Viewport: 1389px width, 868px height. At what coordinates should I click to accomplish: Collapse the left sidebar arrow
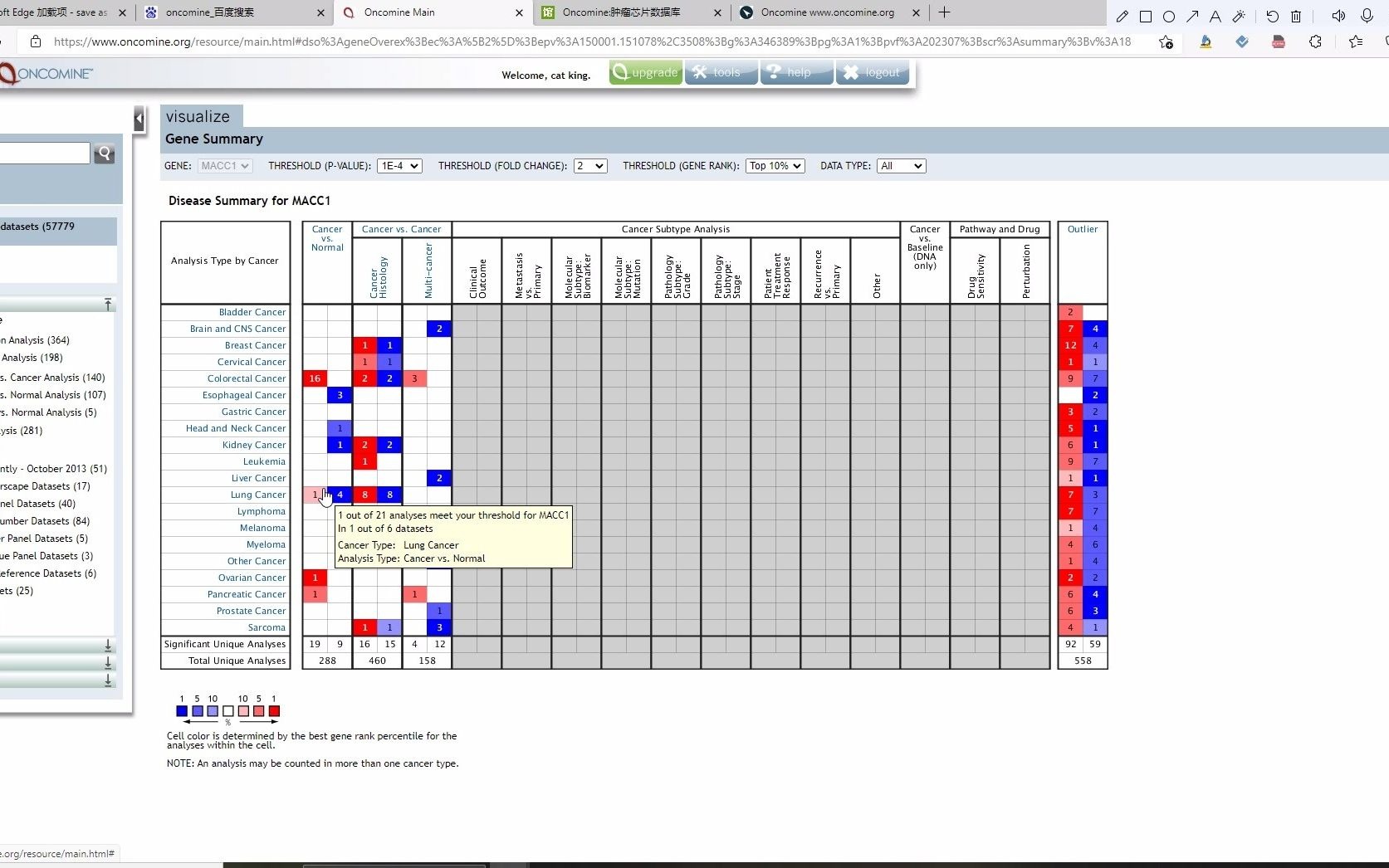139,119
